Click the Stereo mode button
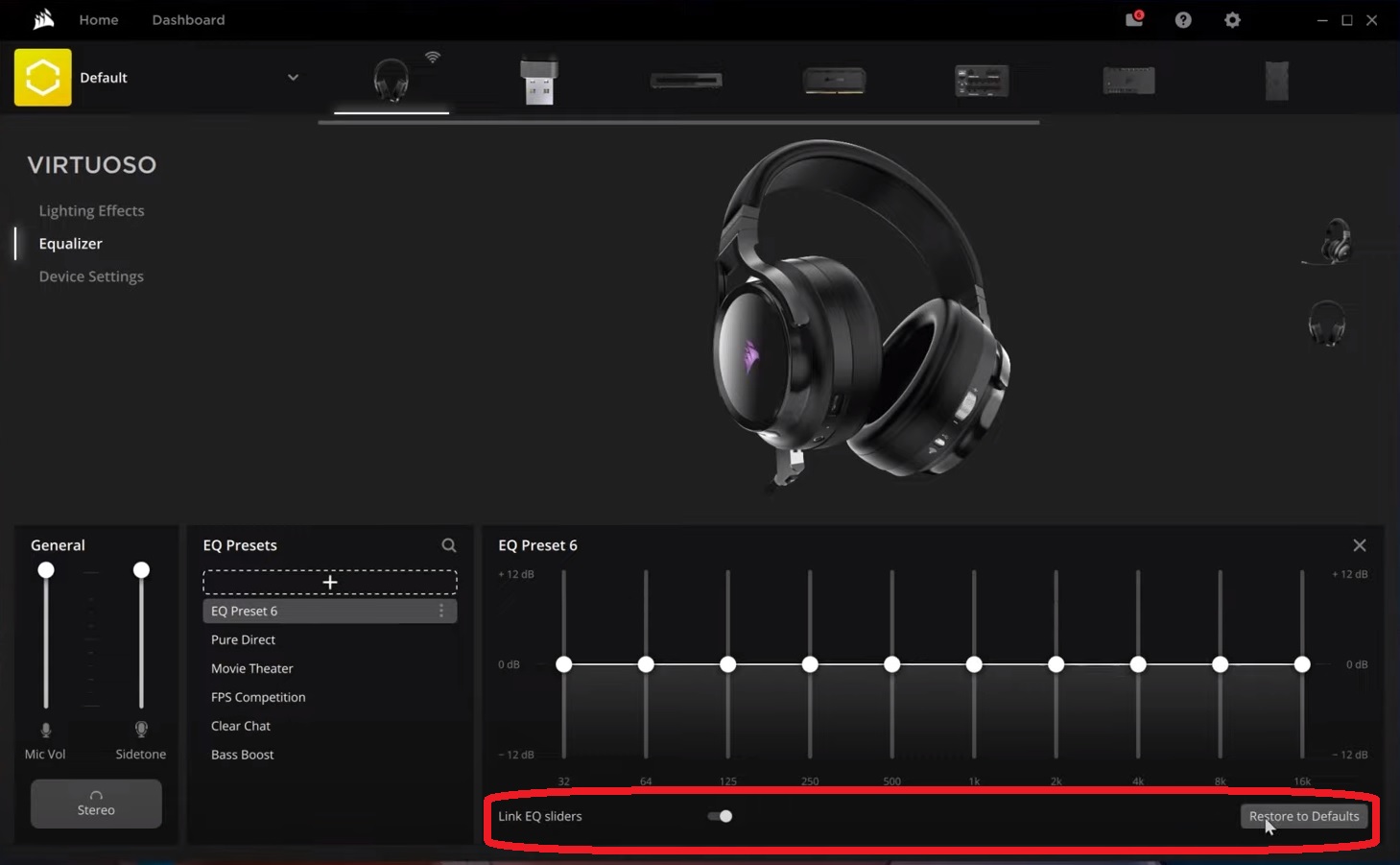This screenshot has height=865, width=1400. (95, 804)
